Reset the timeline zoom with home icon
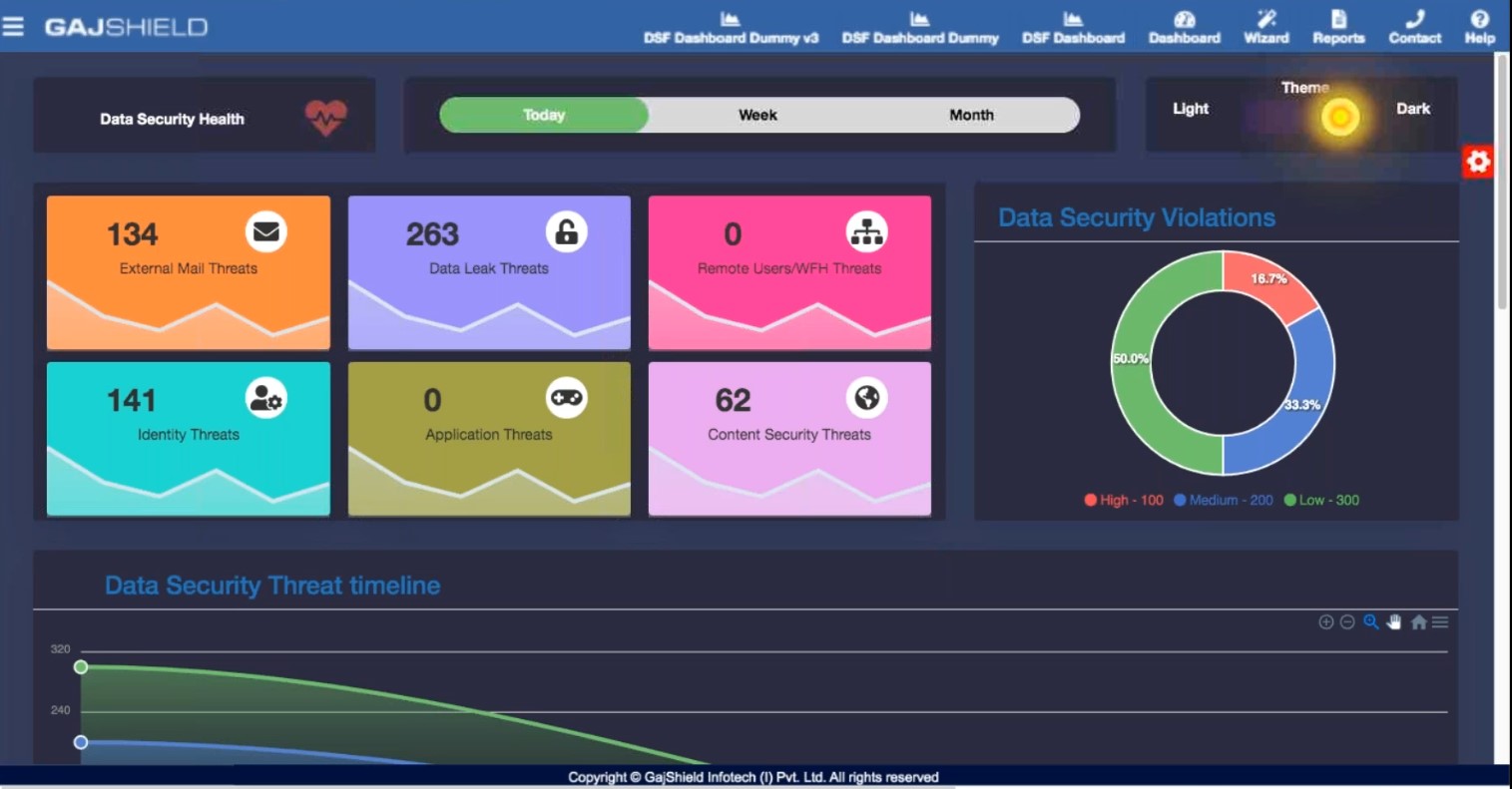This screenshot has width=1512, height=789. pyautogui.click(x=1418, y=622)
